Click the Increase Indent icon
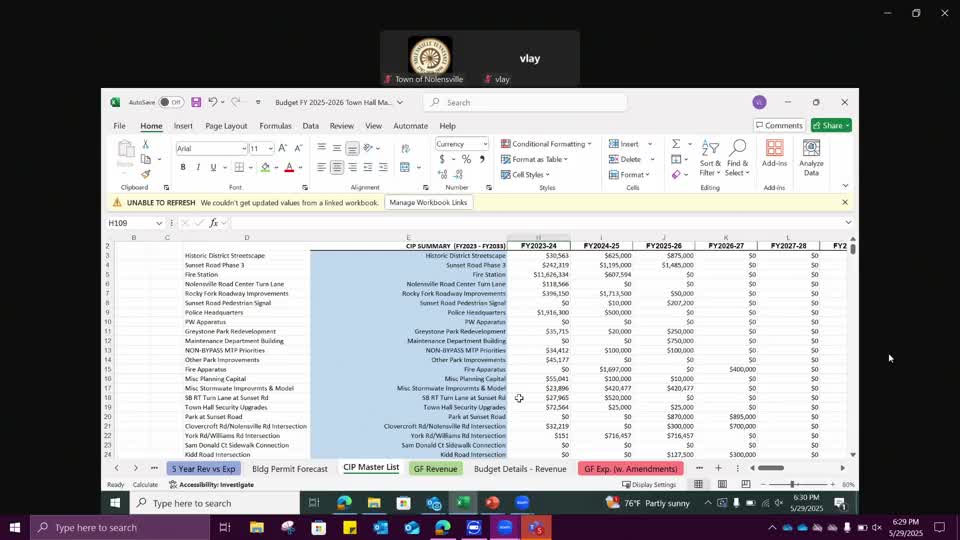 point(383,167)
